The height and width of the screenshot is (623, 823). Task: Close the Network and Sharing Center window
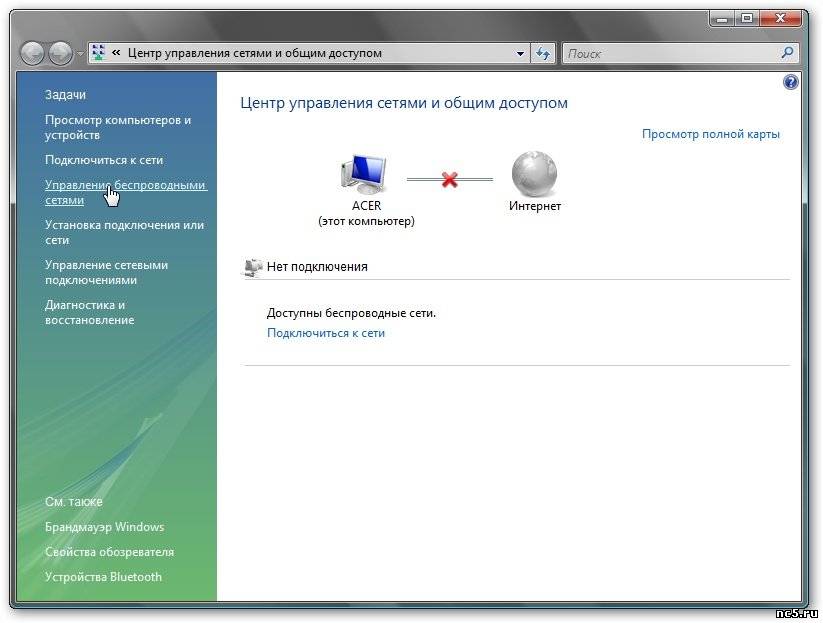pos(780,19)
